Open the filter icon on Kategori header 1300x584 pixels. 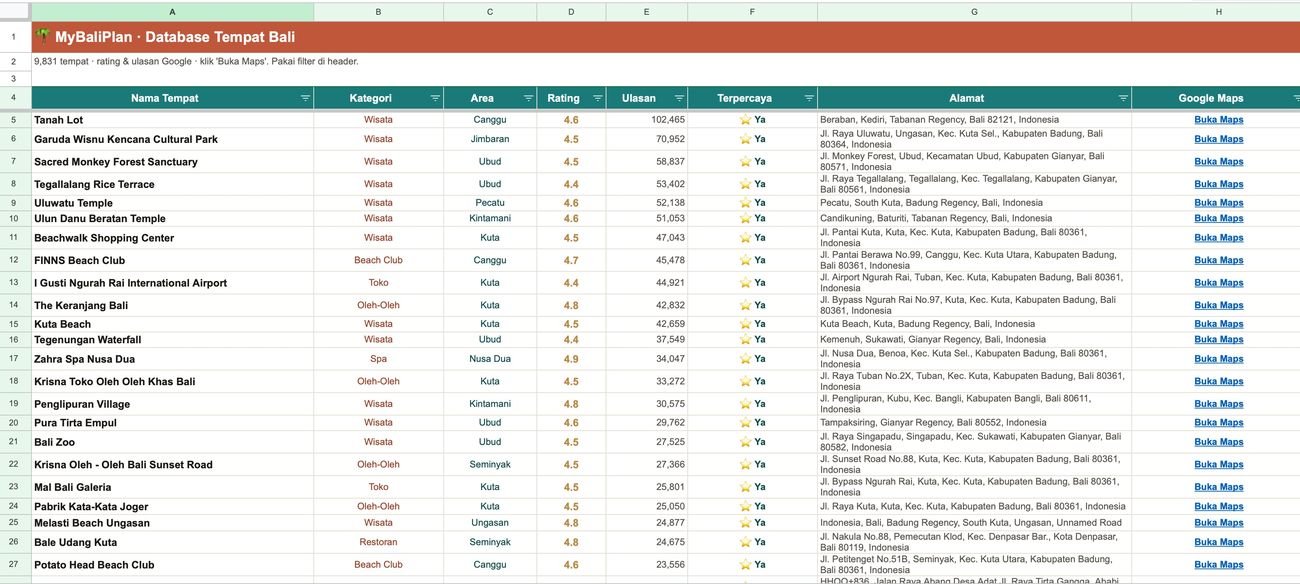click(x=435, y=98)
